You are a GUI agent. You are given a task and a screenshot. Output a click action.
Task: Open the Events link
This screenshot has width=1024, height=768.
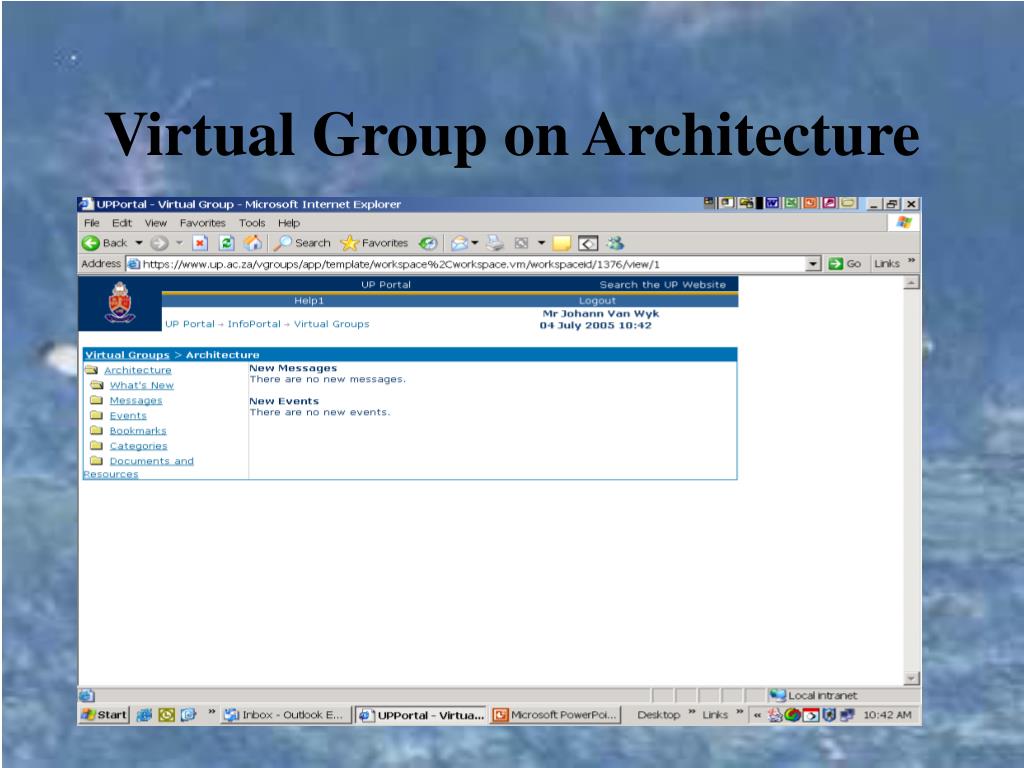click(128, 415)
